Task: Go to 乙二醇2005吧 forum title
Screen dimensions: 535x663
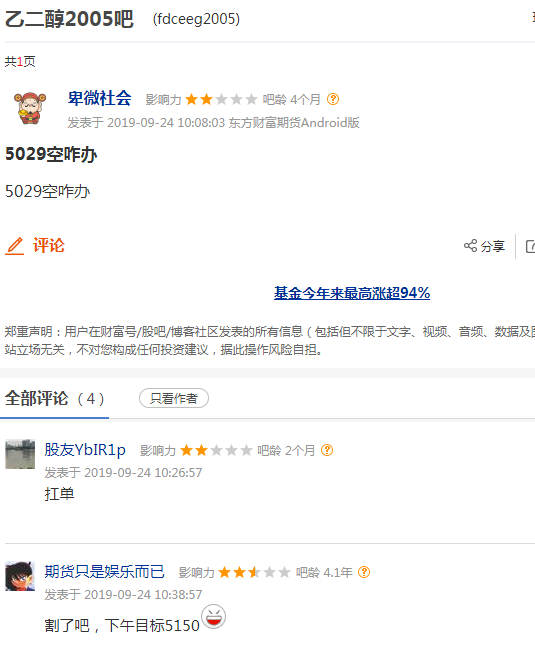Action: tap(69, 19)
